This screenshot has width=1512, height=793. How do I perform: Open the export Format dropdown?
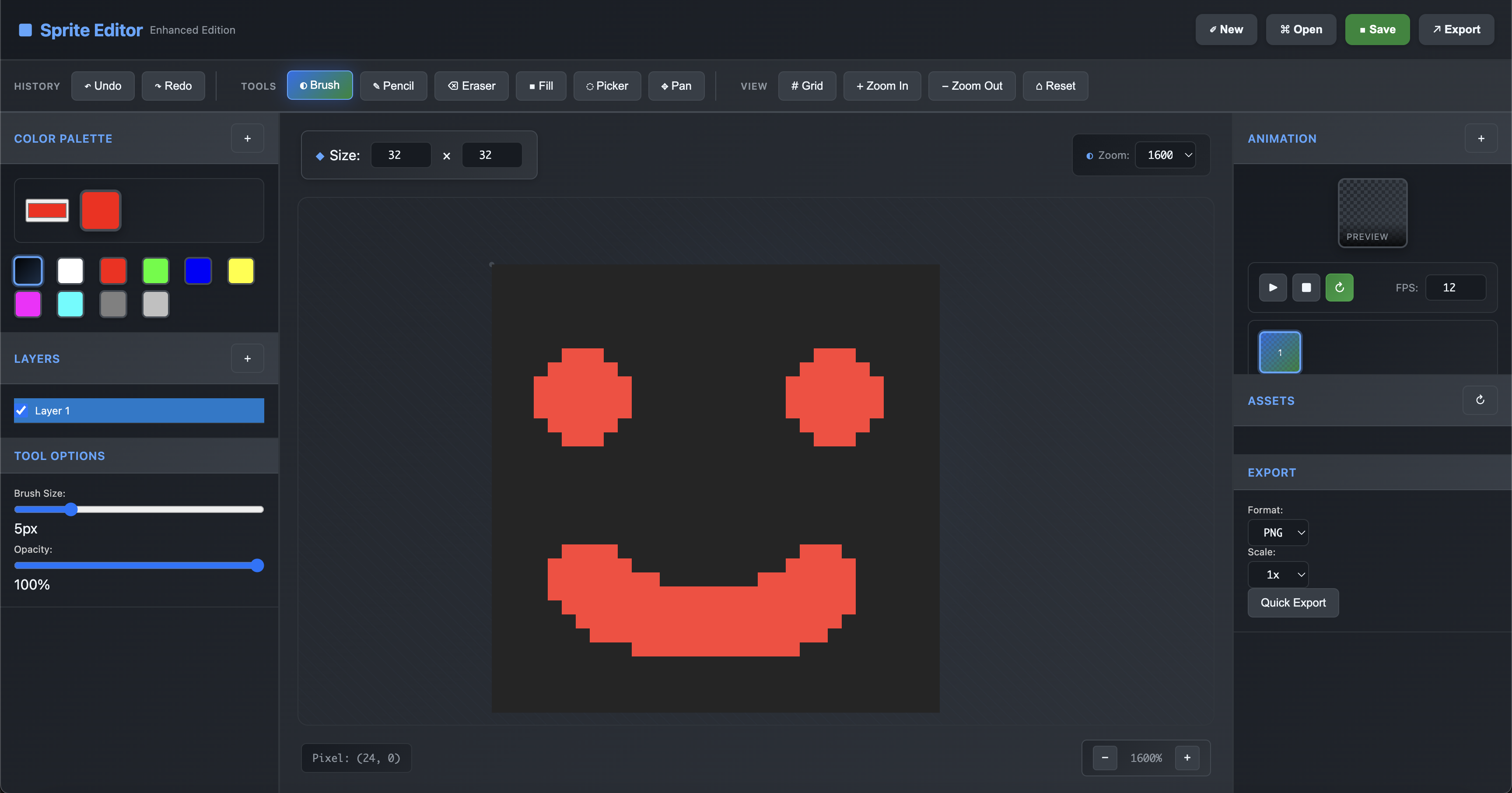(x=1278, y=532)
